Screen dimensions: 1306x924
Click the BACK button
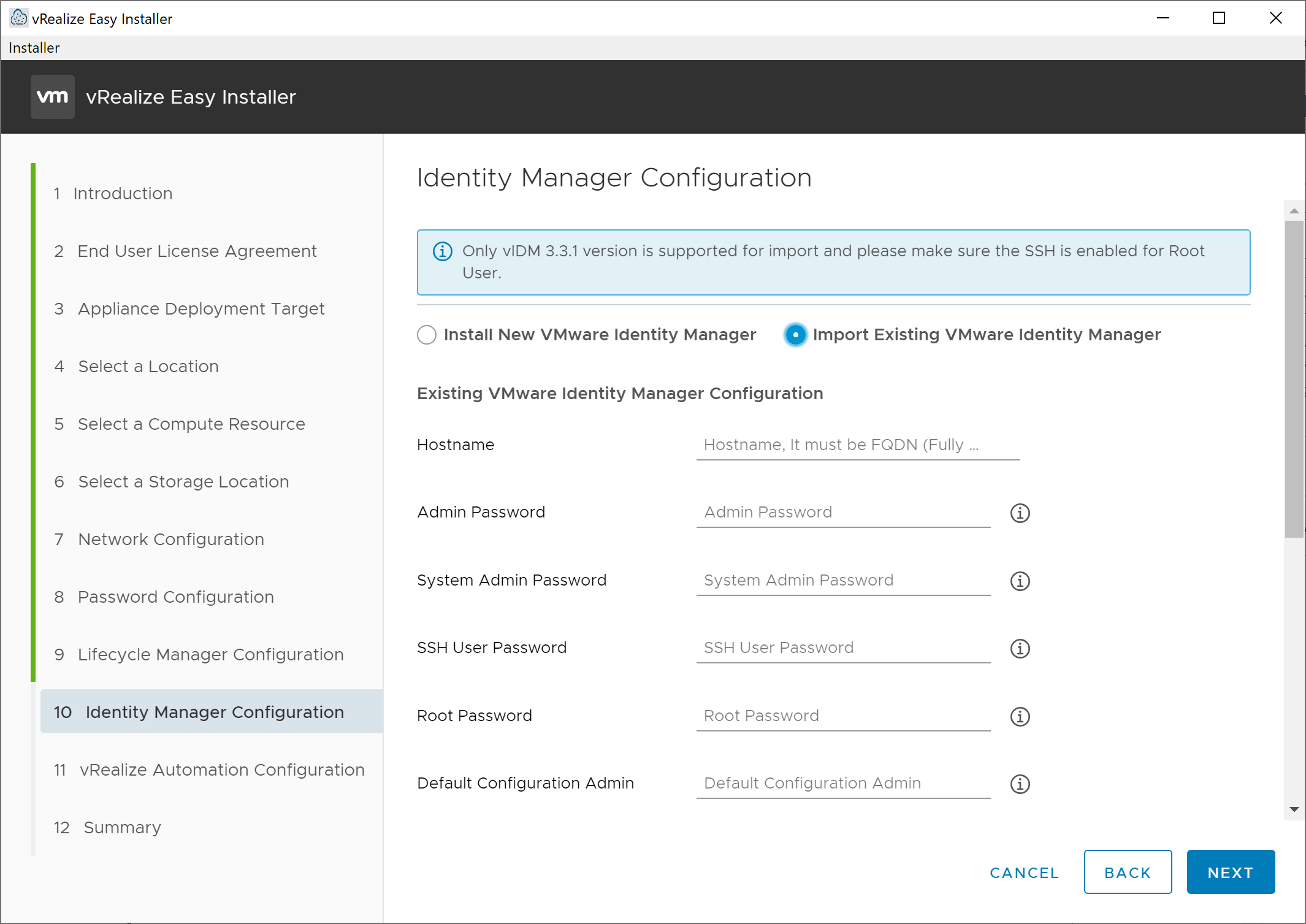click(x=1127, y=872)
